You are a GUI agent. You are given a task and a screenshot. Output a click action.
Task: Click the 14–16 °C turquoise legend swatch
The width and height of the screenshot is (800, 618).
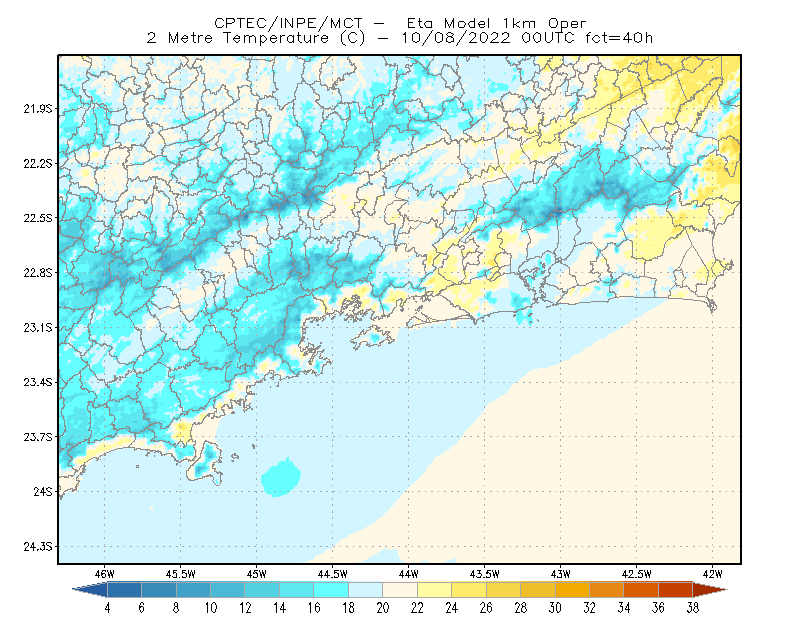(x=296, y=590)
